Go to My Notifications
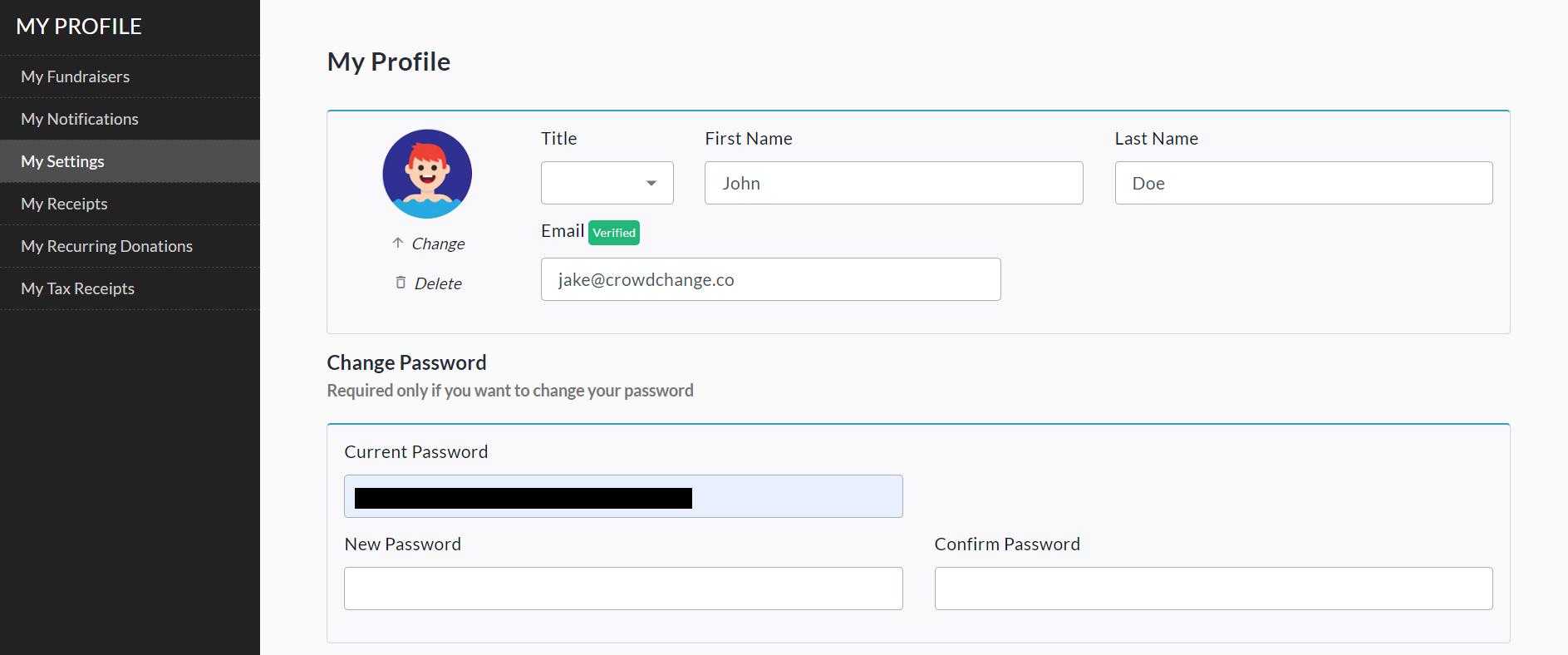1568x655 pixels. pyautogui.click(x=80, y=119)
